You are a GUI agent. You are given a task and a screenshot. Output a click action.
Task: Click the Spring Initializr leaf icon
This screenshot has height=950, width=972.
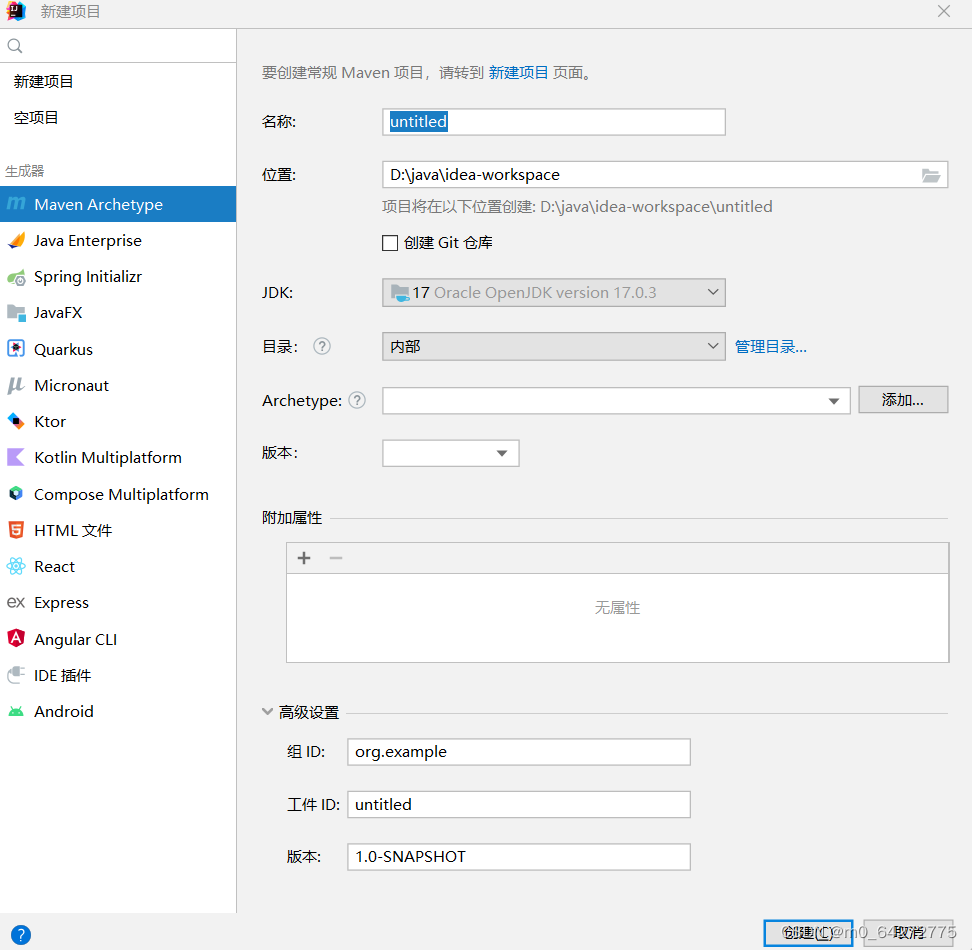click(16, 277)
